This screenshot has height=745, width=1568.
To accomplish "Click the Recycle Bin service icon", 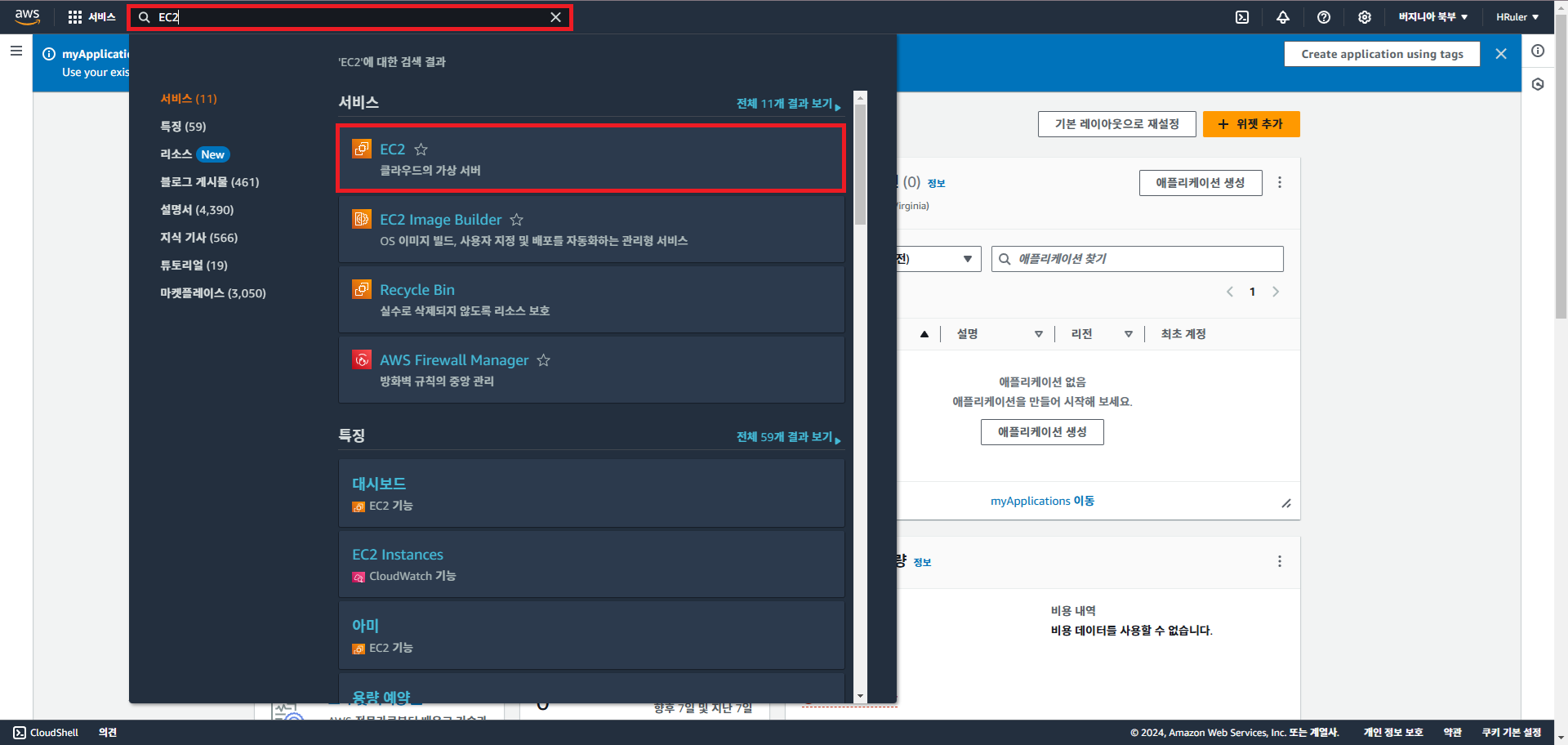I will [362, 289].
